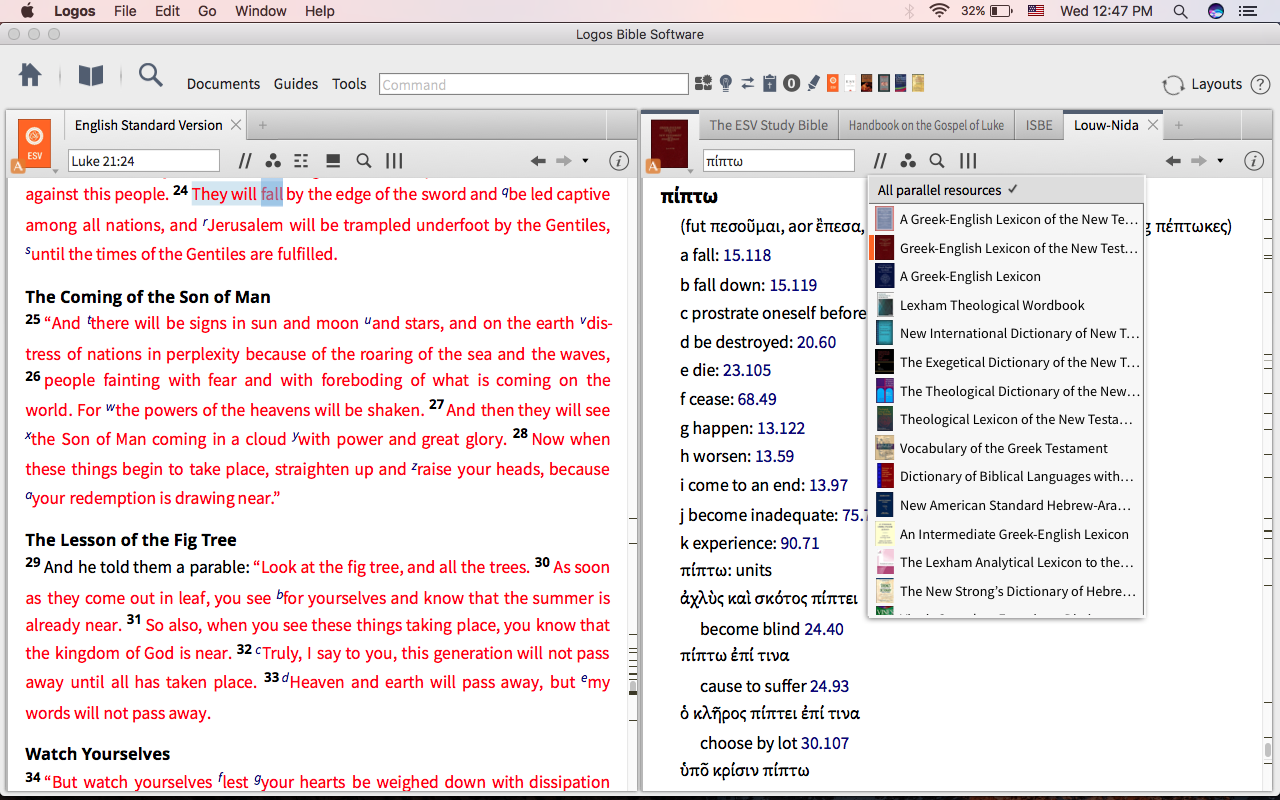
Task: Select Vocabulary of the Greek Testament
Action: pyautogui.click(x=1006, y=448)
